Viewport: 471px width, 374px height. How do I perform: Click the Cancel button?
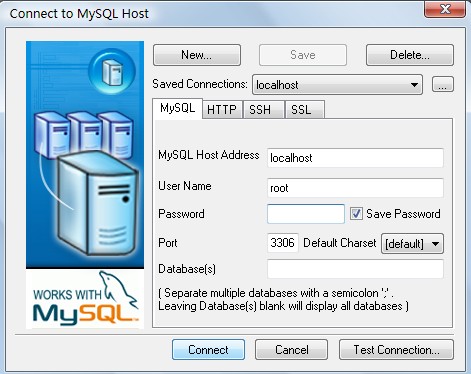pyautogui.click(x=291, y=350)
